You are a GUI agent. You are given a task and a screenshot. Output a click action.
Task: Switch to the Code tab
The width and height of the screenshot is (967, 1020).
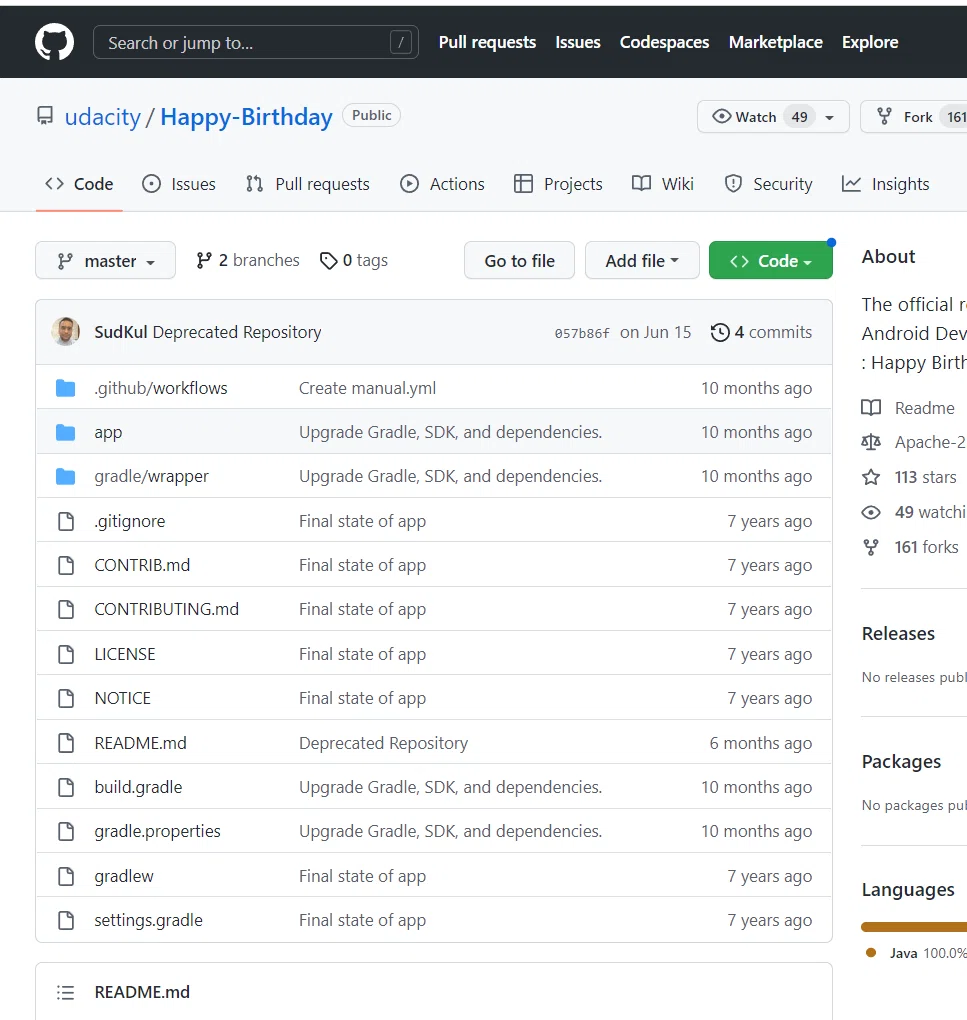tap(79, 184)
